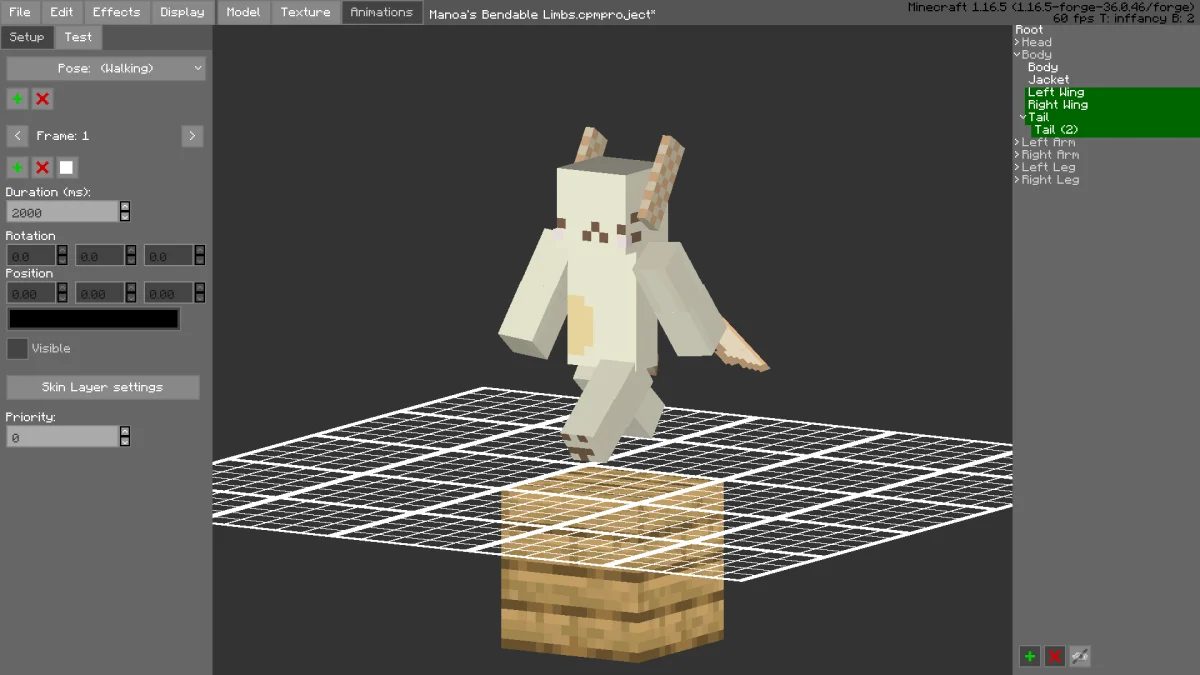Select the Tail (2) part
The height and width of the screenshot is (675, 1200).
tap(1056, 130)
